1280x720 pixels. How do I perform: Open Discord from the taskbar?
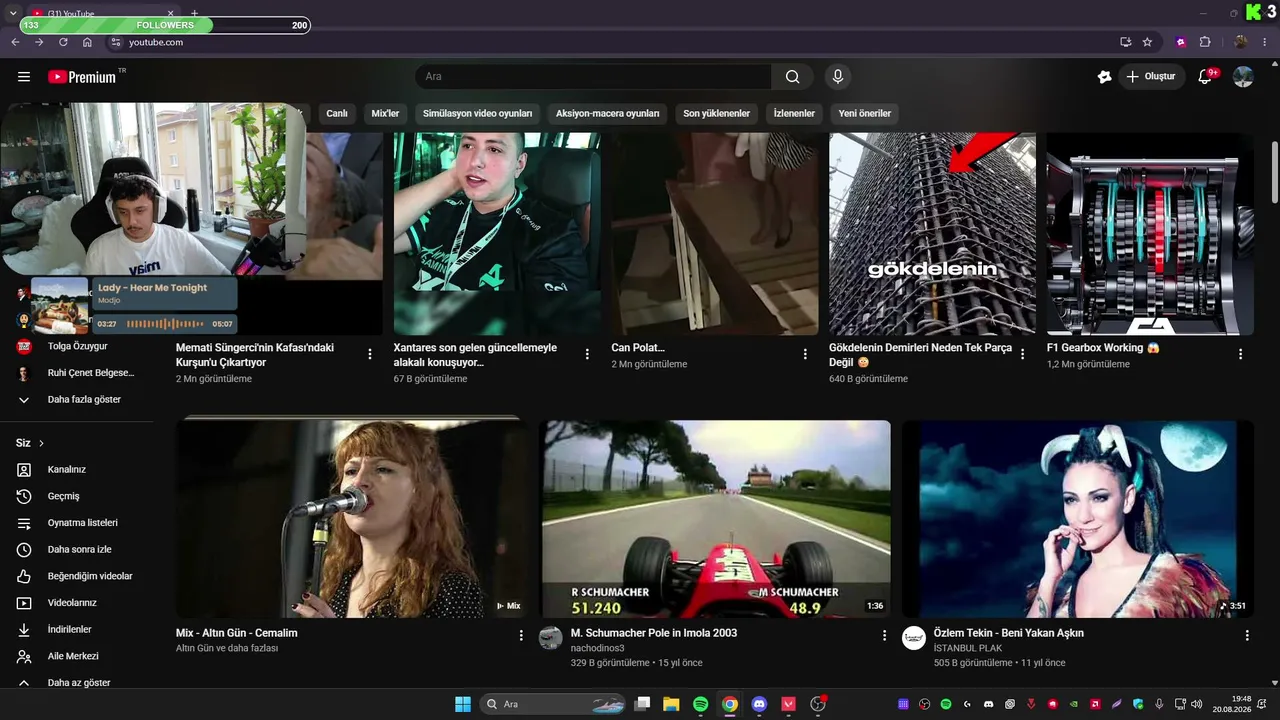pyautogui.click(x=759, y=704)
